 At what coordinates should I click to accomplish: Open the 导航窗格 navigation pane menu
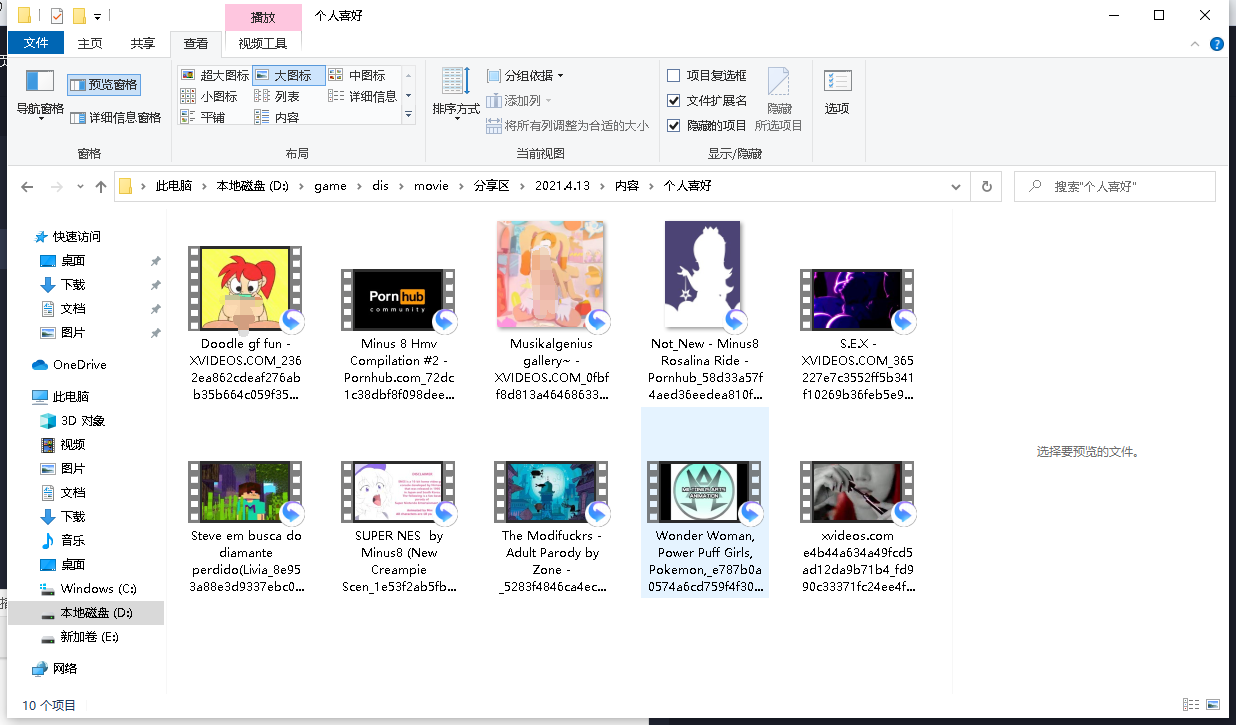(x=40, y=96)
